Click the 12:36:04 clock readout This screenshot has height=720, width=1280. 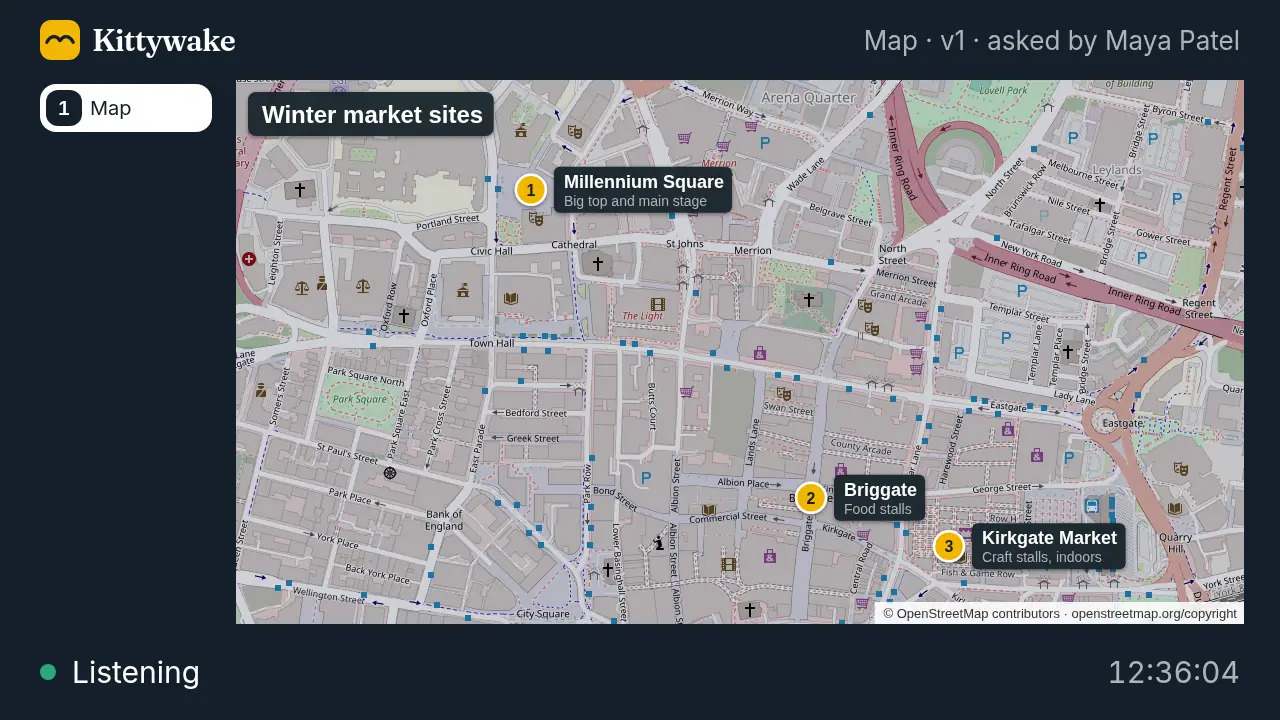(x=1174, y=672)
